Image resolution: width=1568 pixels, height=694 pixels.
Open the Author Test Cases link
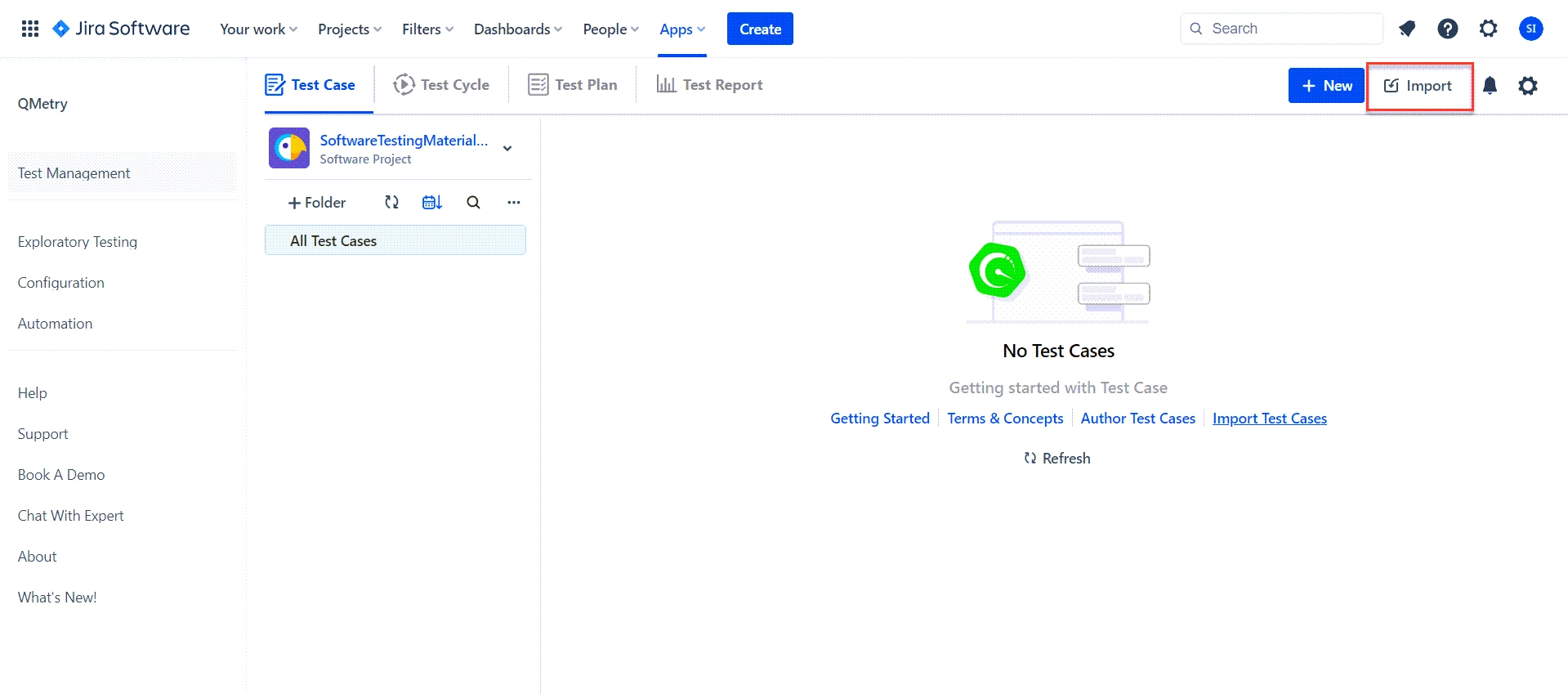pyautogui.click(x=1137, y=419)
